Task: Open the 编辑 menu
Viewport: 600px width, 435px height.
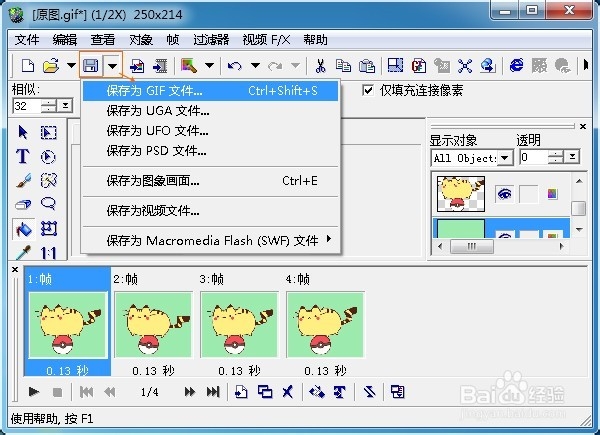Action: [65, 40]
